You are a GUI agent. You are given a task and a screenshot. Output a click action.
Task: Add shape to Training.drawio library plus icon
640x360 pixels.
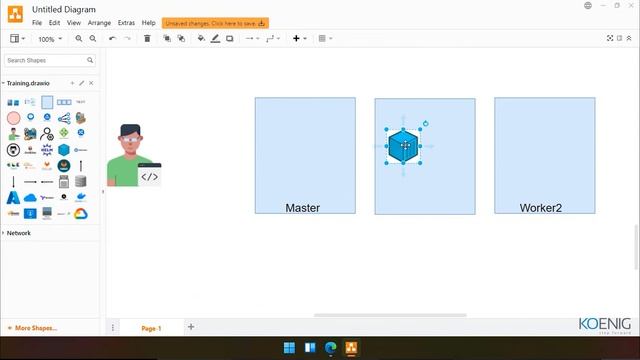[72, 83]
